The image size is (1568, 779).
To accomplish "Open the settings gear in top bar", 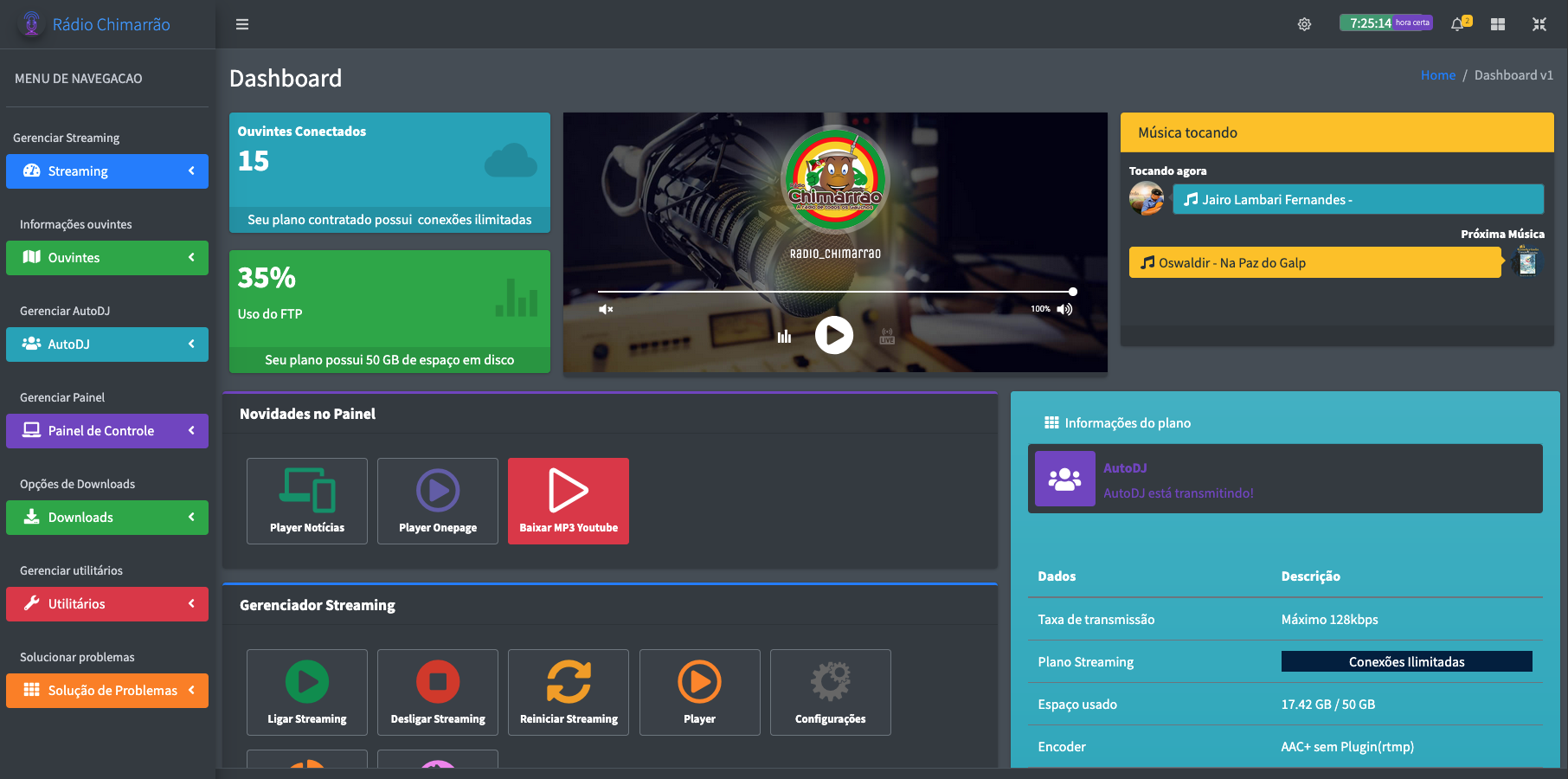I will point(1304,24).
